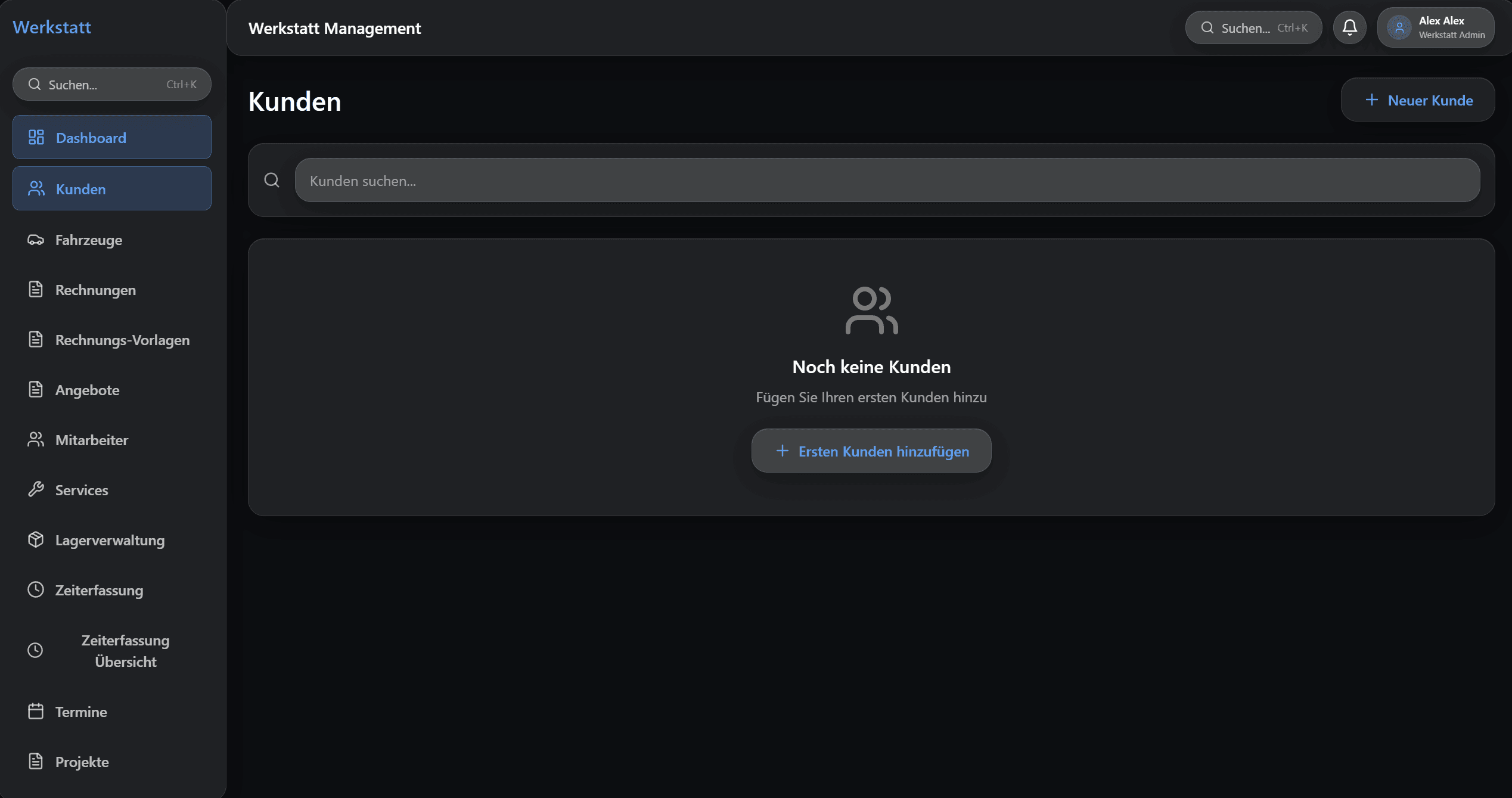Click Ersten Kunden hinzufügen button
This screenshot has width=1512, height=798.
point(871,451)
